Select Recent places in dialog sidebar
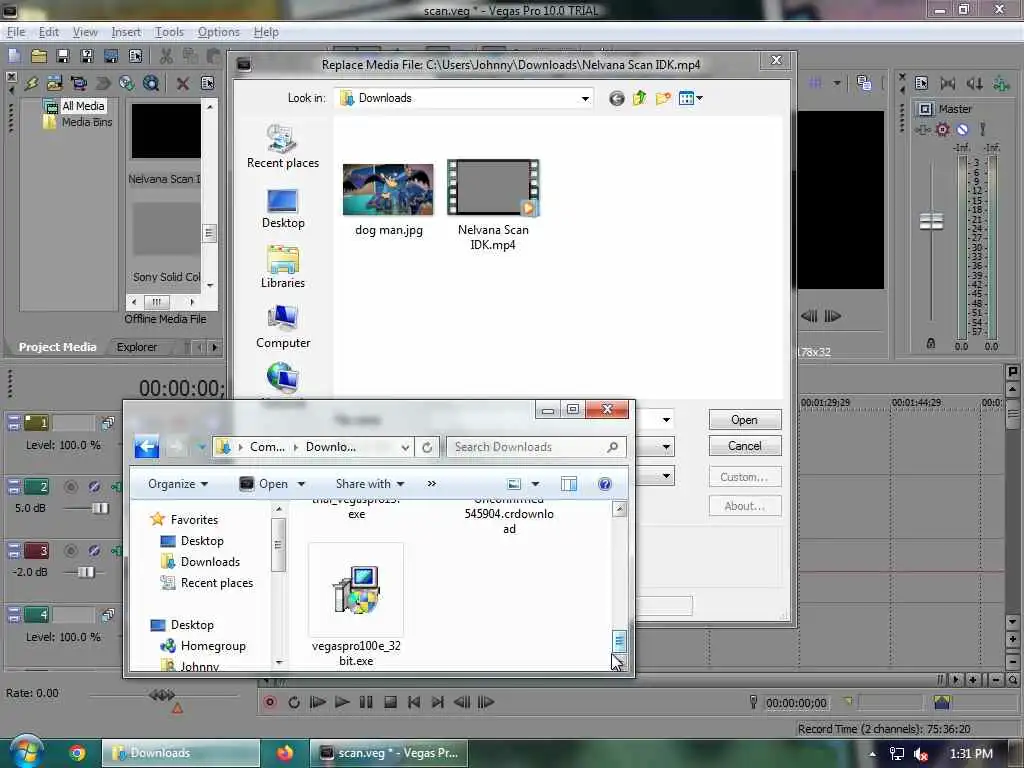This screenshot has height=768, width=1024. pos(283,147)
